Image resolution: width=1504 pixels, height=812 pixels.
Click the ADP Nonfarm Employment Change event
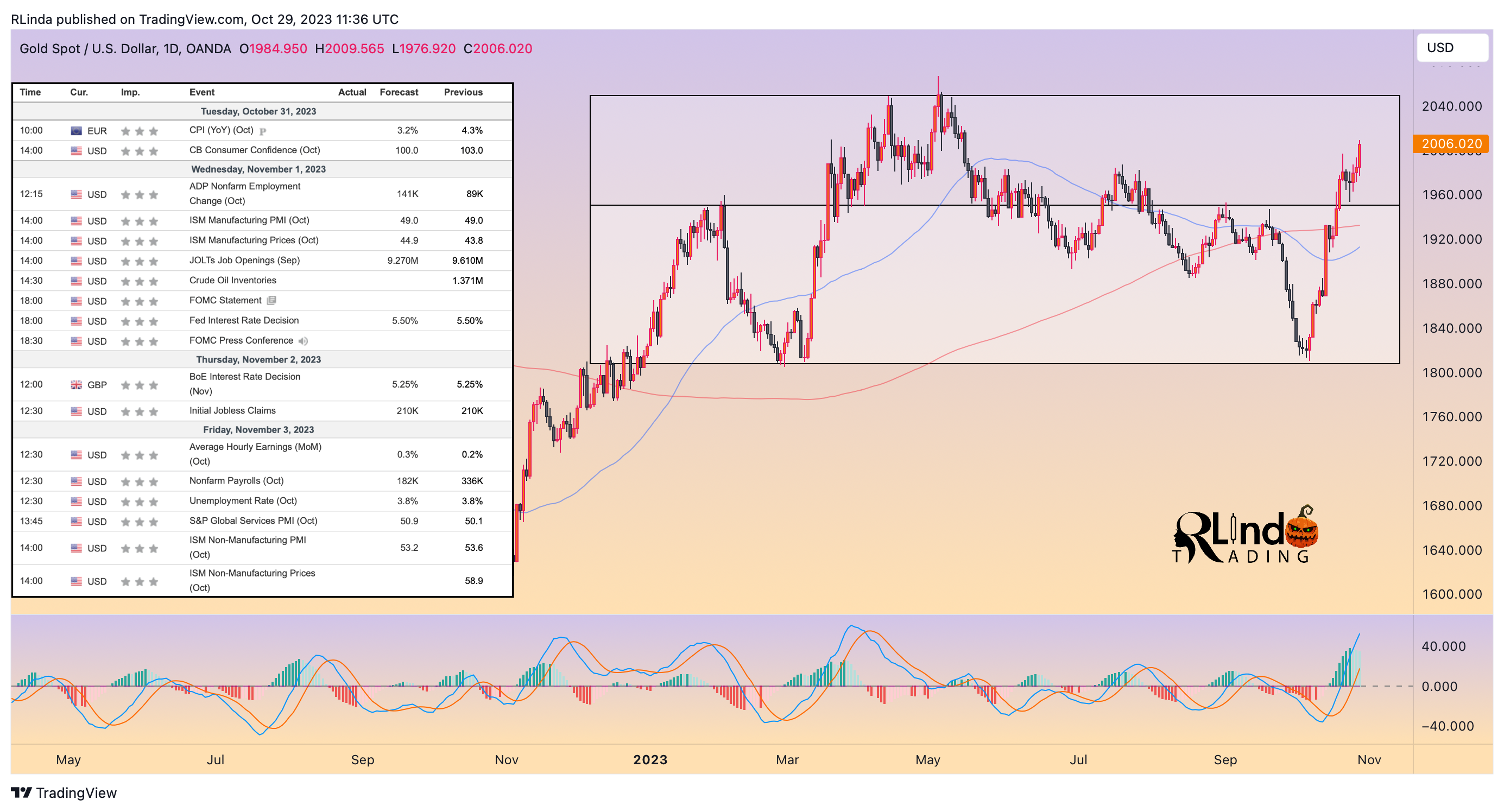[x=245, y=193]
